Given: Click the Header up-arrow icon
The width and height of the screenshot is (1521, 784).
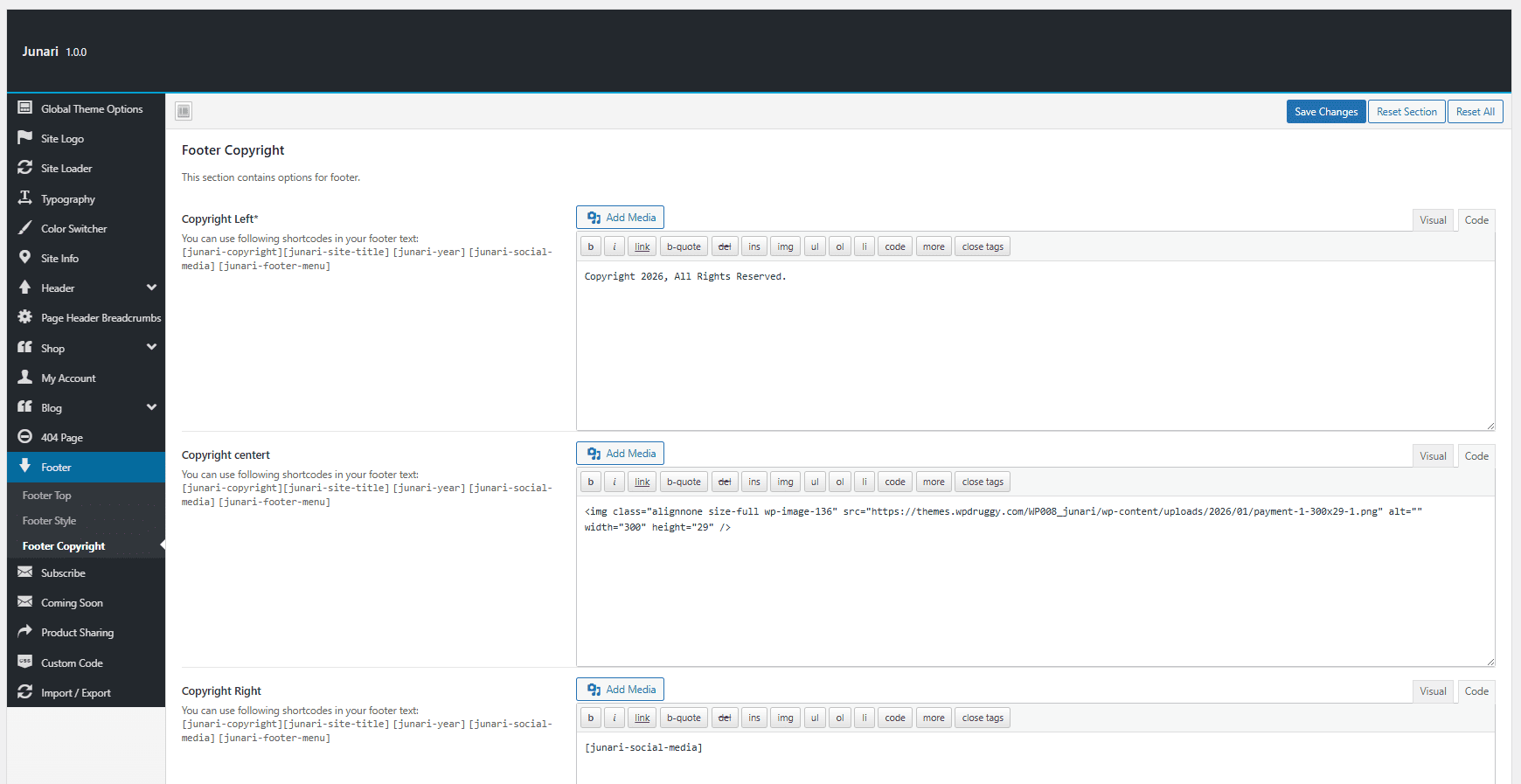Looking at the screenshot, I should 25,288.
